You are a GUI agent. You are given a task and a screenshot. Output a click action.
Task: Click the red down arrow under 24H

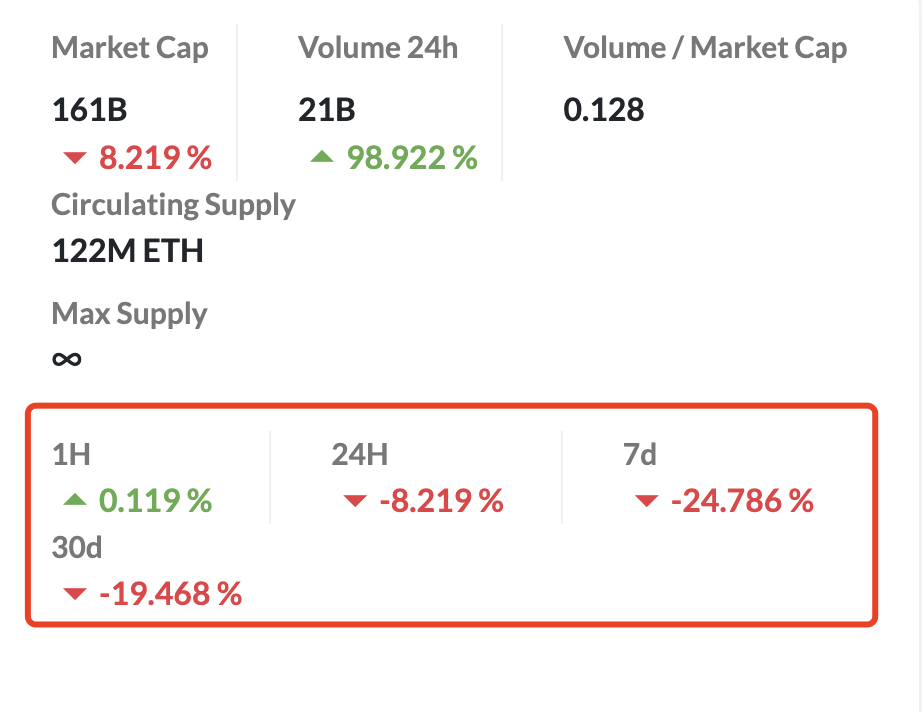(x=355, y=501)
